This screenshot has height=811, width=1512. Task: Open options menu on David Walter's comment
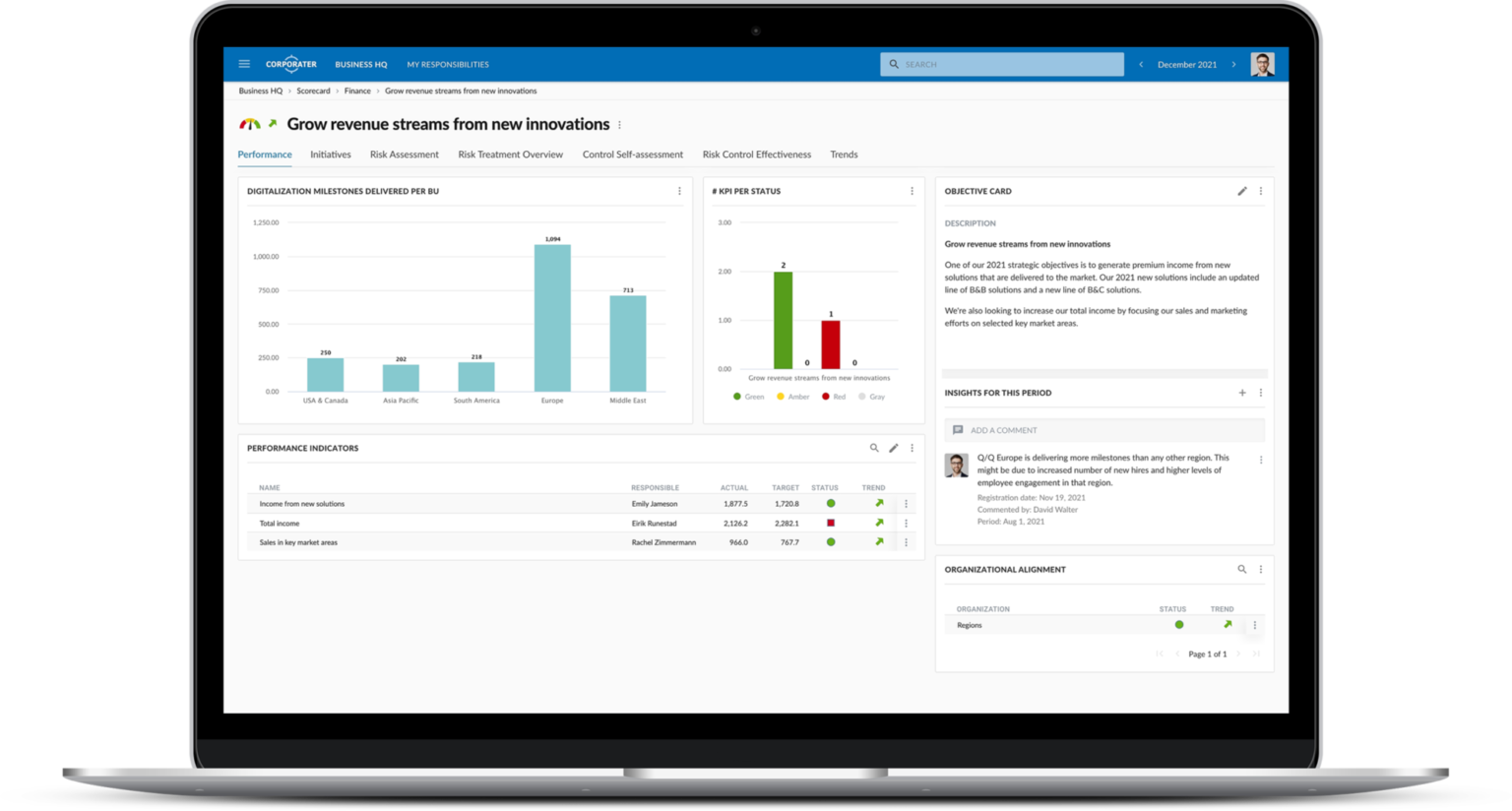1261,459
